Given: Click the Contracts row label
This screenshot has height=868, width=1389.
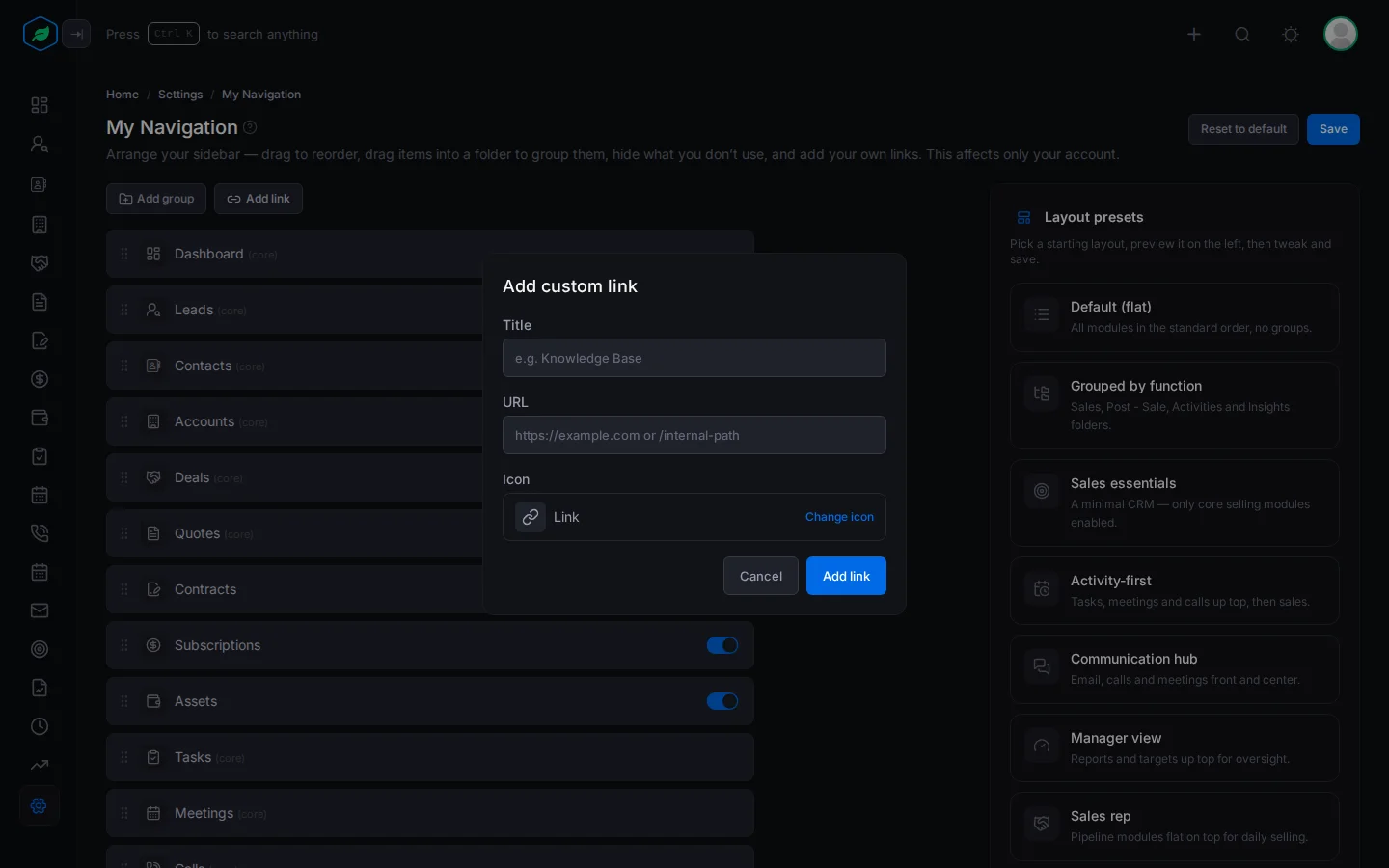Looking at the screenshot, I should click(x=205, y=589).
